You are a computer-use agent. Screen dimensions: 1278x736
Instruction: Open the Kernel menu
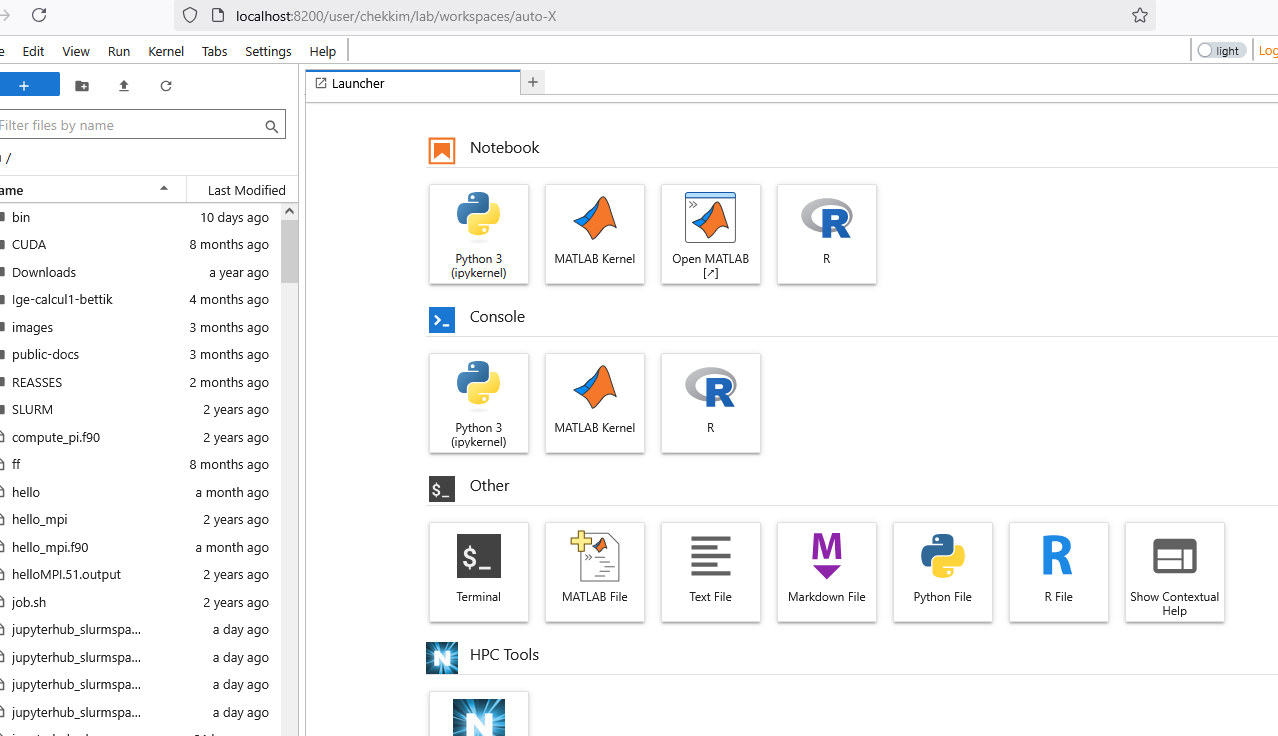click(x=166, y=51)
